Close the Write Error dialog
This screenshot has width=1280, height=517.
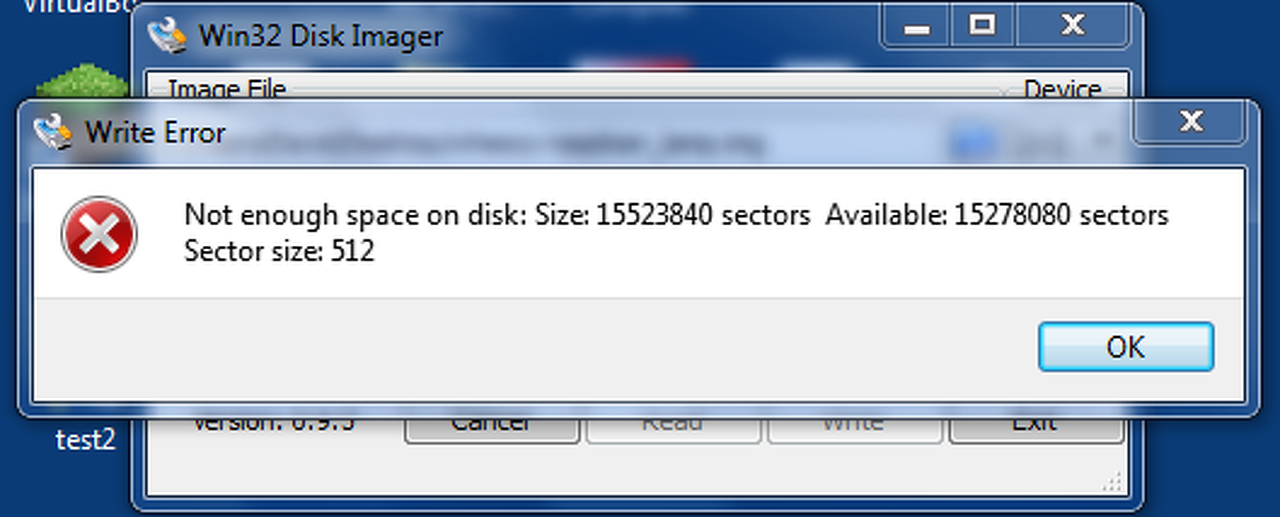pos(1190,122)
